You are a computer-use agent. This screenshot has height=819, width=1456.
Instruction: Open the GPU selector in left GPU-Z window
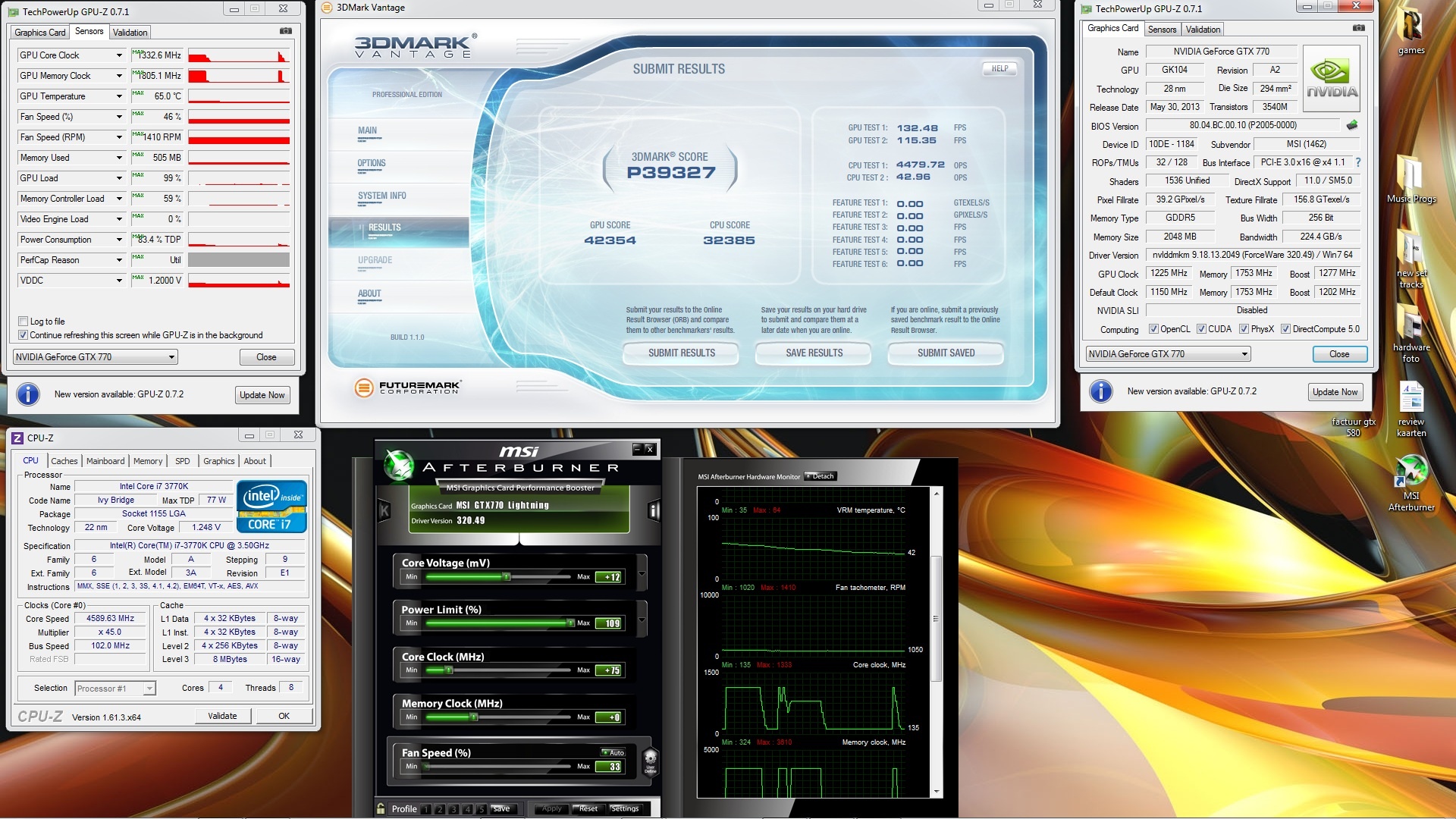(96, 357)
